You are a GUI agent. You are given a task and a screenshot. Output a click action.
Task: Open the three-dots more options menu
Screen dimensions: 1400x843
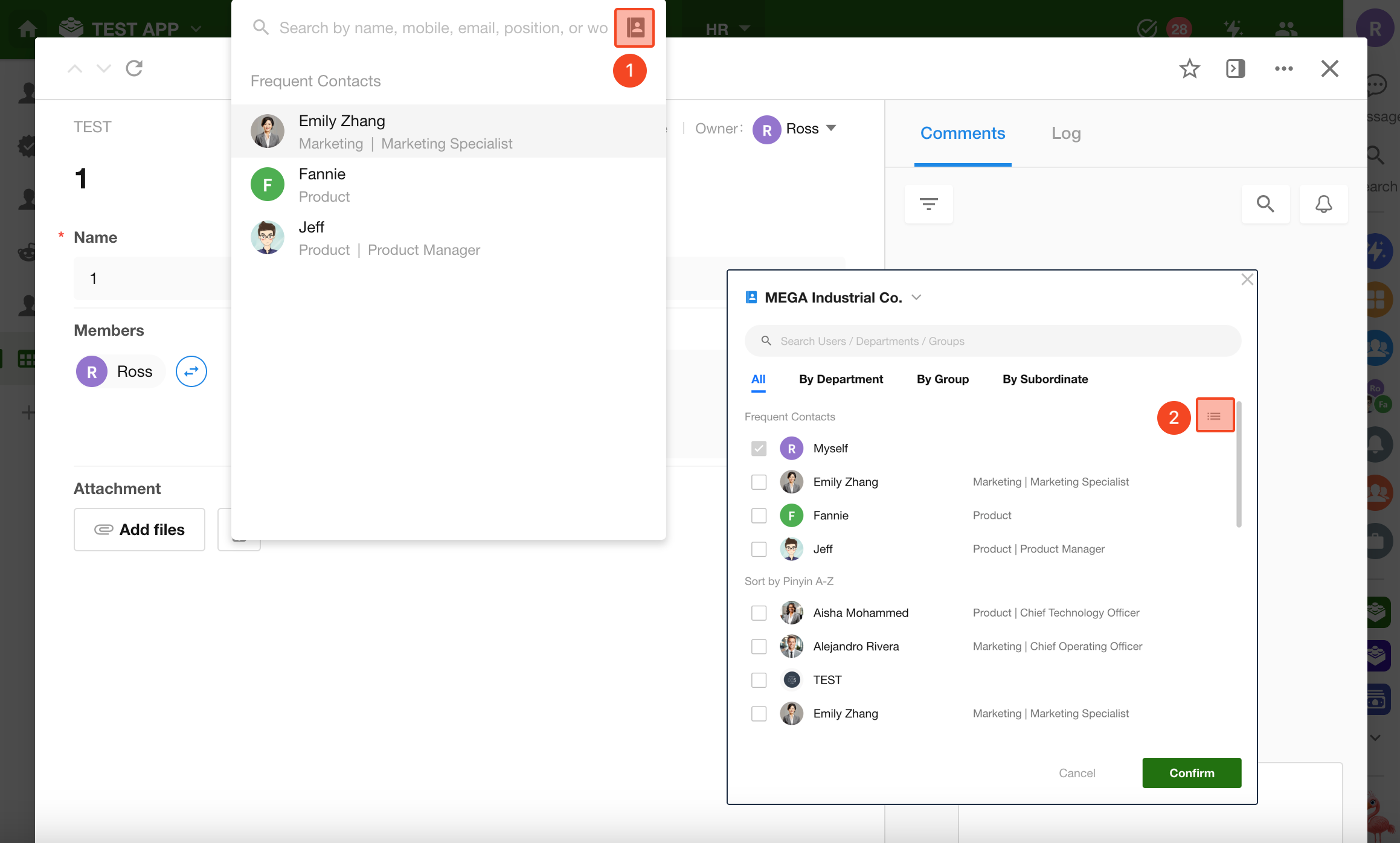[1283, 69]
